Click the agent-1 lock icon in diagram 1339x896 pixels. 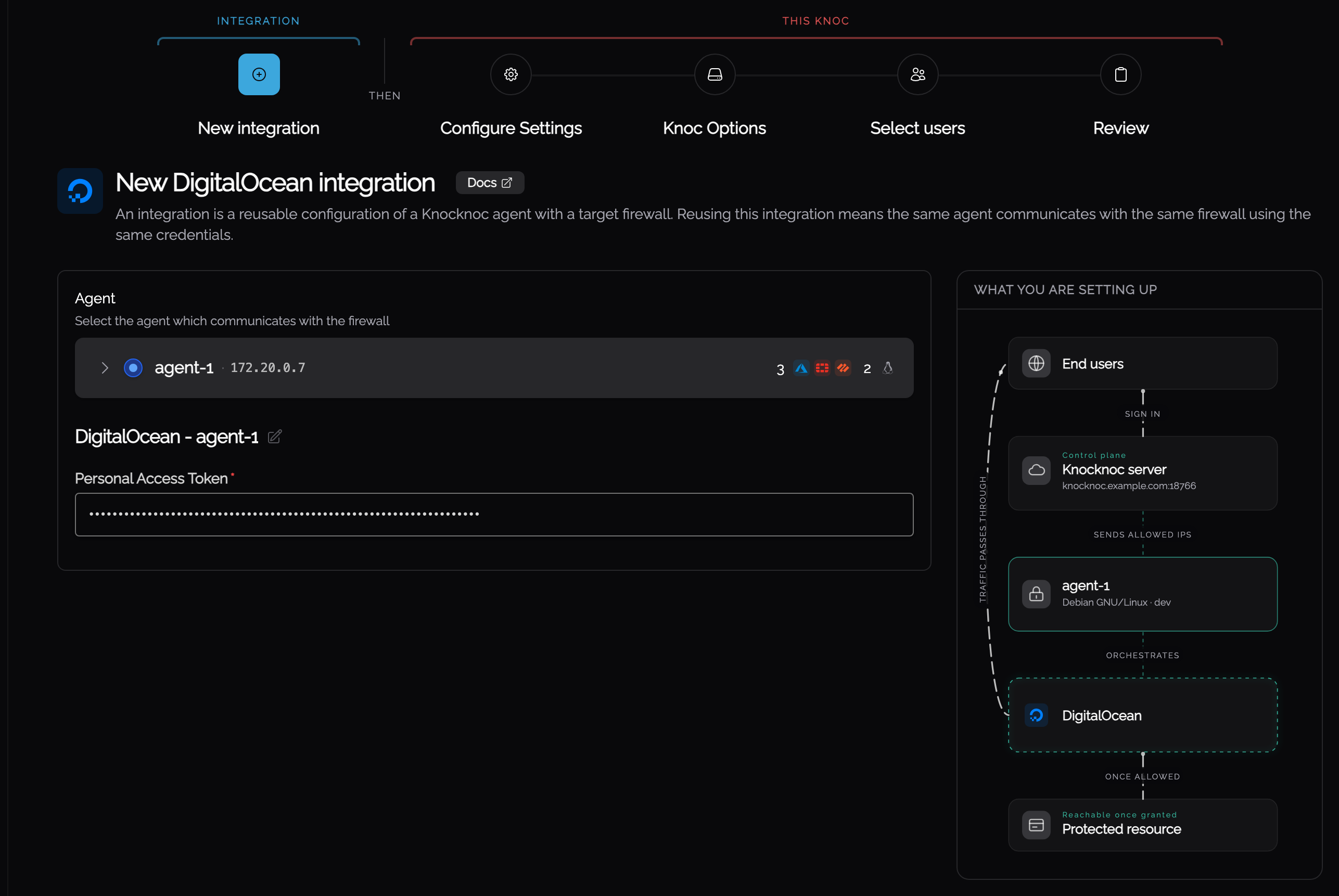1036,594
